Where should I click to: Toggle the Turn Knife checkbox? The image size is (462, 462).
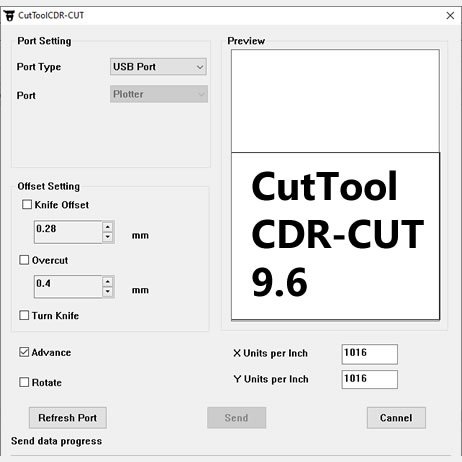(x=24, y=315)
